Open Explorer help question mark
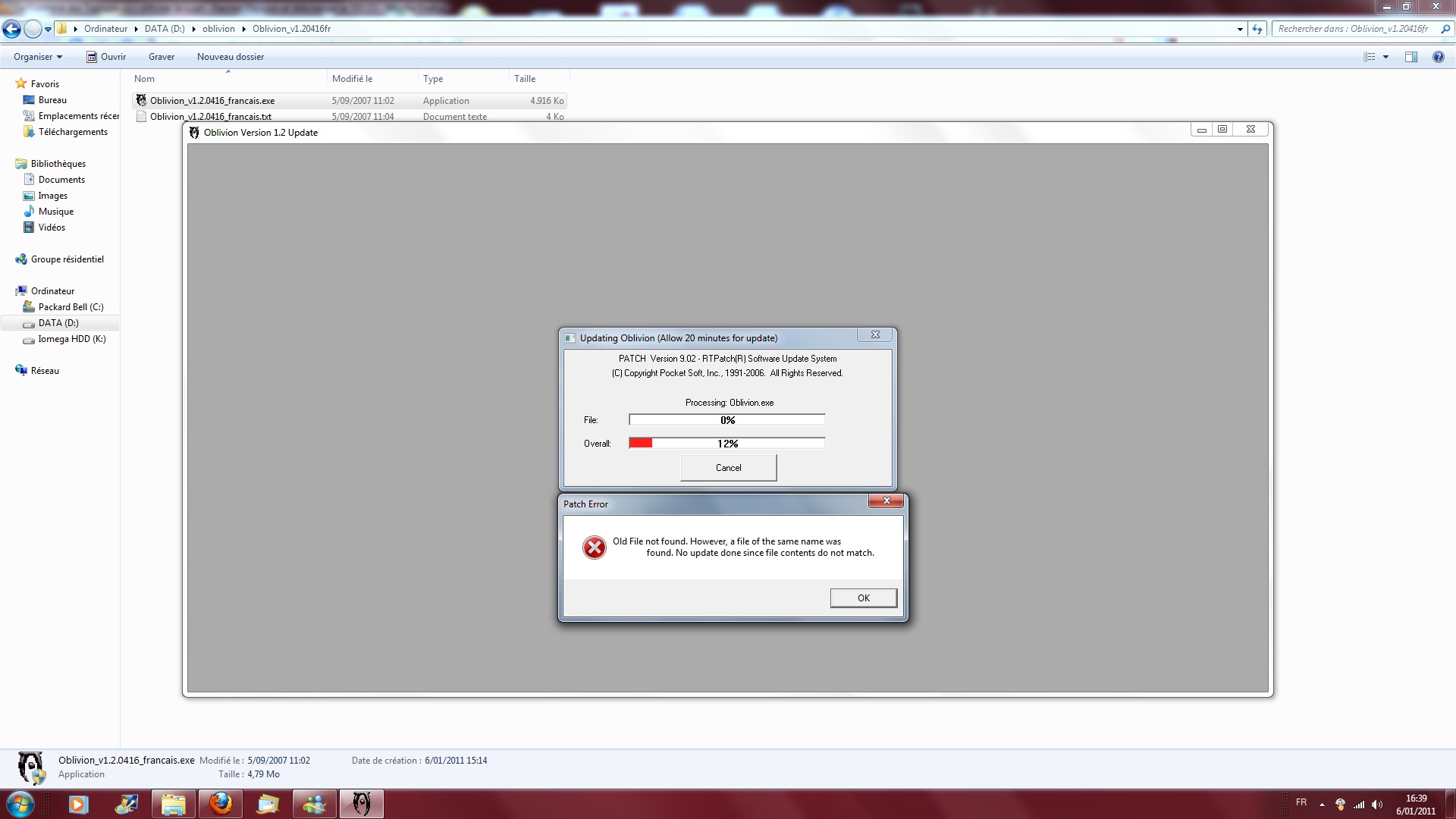This screenshot has width=1456, height=819. pyautogui.click(x=1438, y=57)
